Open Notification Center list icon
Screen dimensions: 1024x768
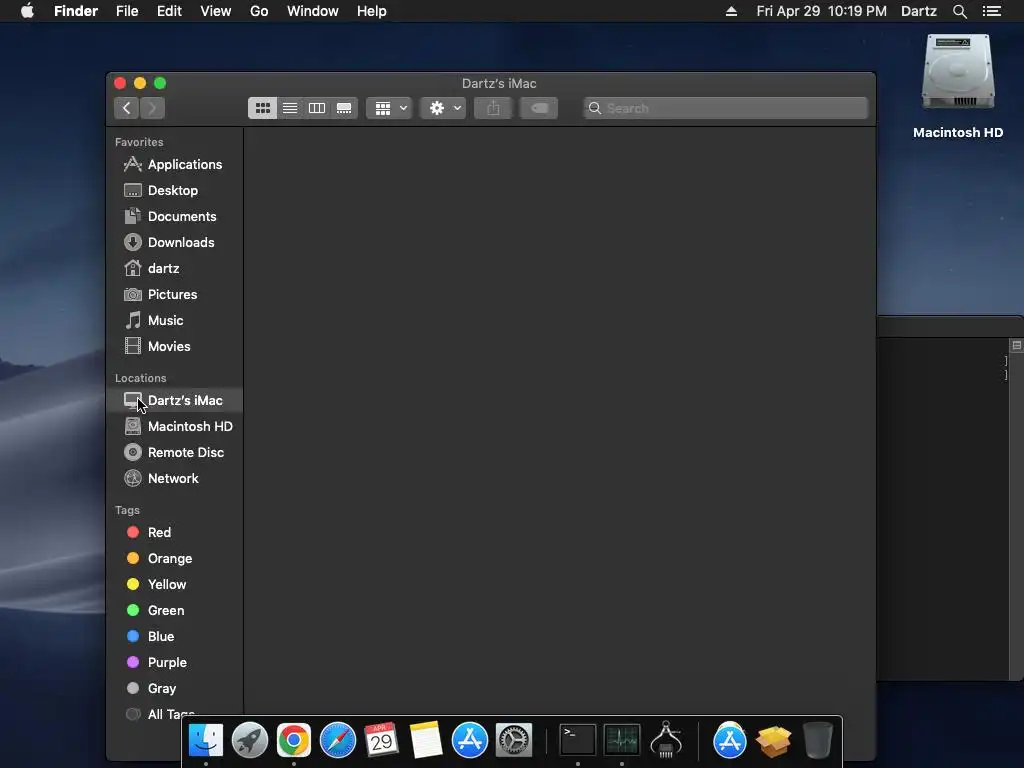(992, 11)
